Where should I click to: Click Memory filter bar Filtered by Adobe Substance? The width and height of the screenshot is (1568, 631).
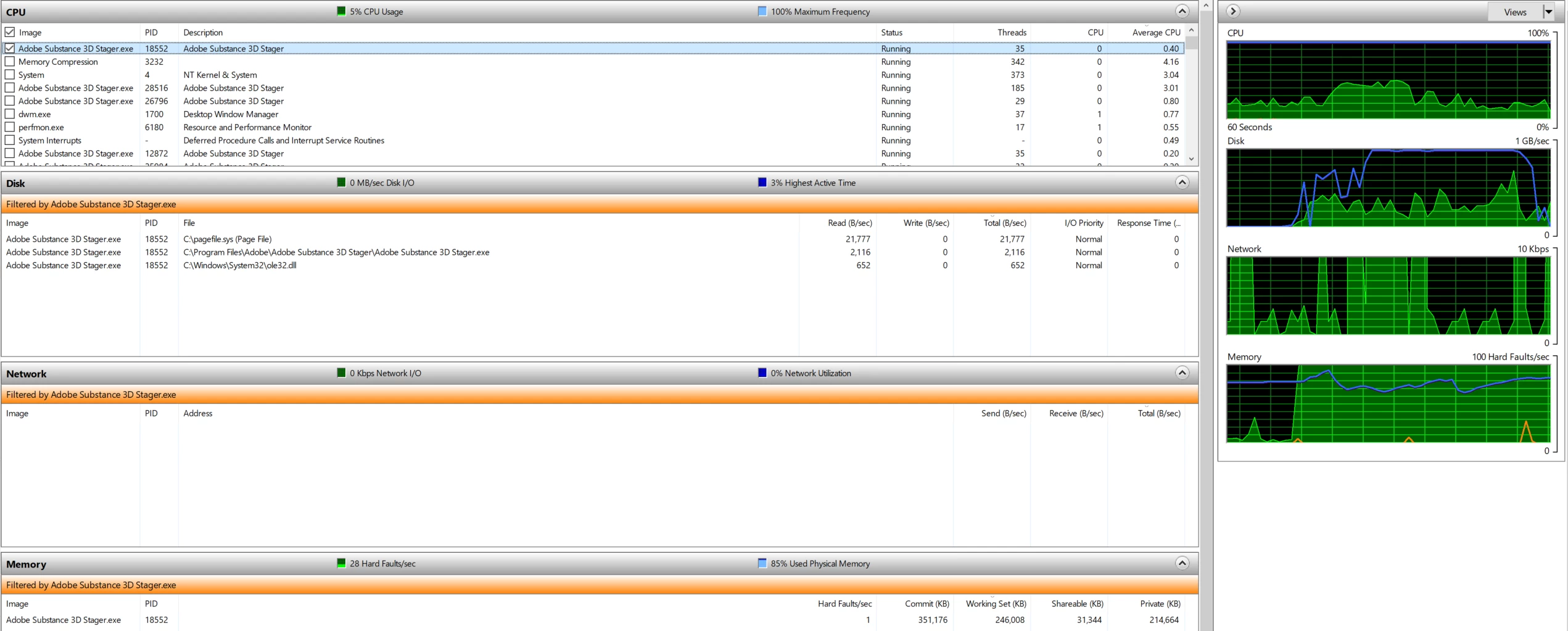click(600, 585)
